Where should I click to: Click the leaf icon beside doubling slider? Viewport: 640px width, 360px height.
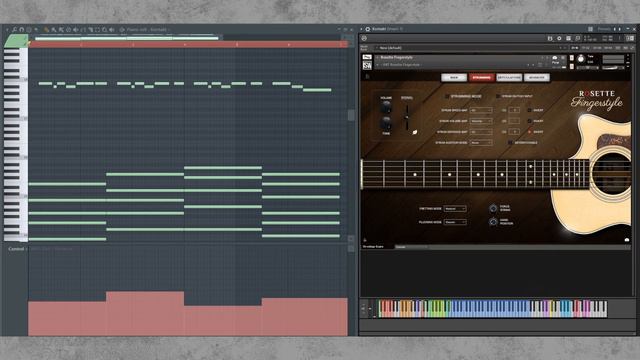point(415,132)
